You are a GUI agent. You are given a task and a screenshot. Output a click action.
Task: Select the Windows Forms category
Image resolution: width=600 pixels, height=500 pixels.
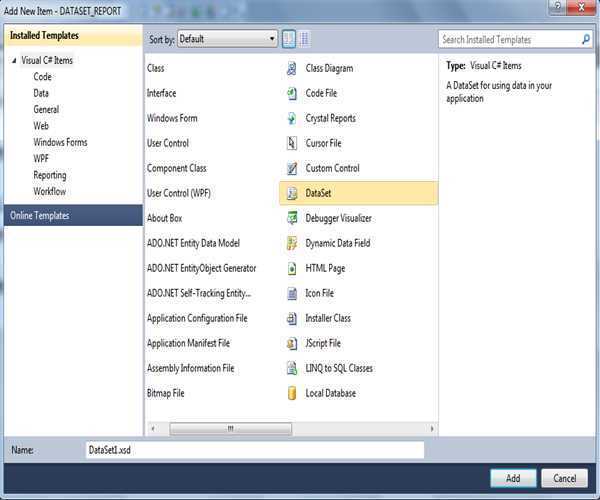tap(60, 142)
